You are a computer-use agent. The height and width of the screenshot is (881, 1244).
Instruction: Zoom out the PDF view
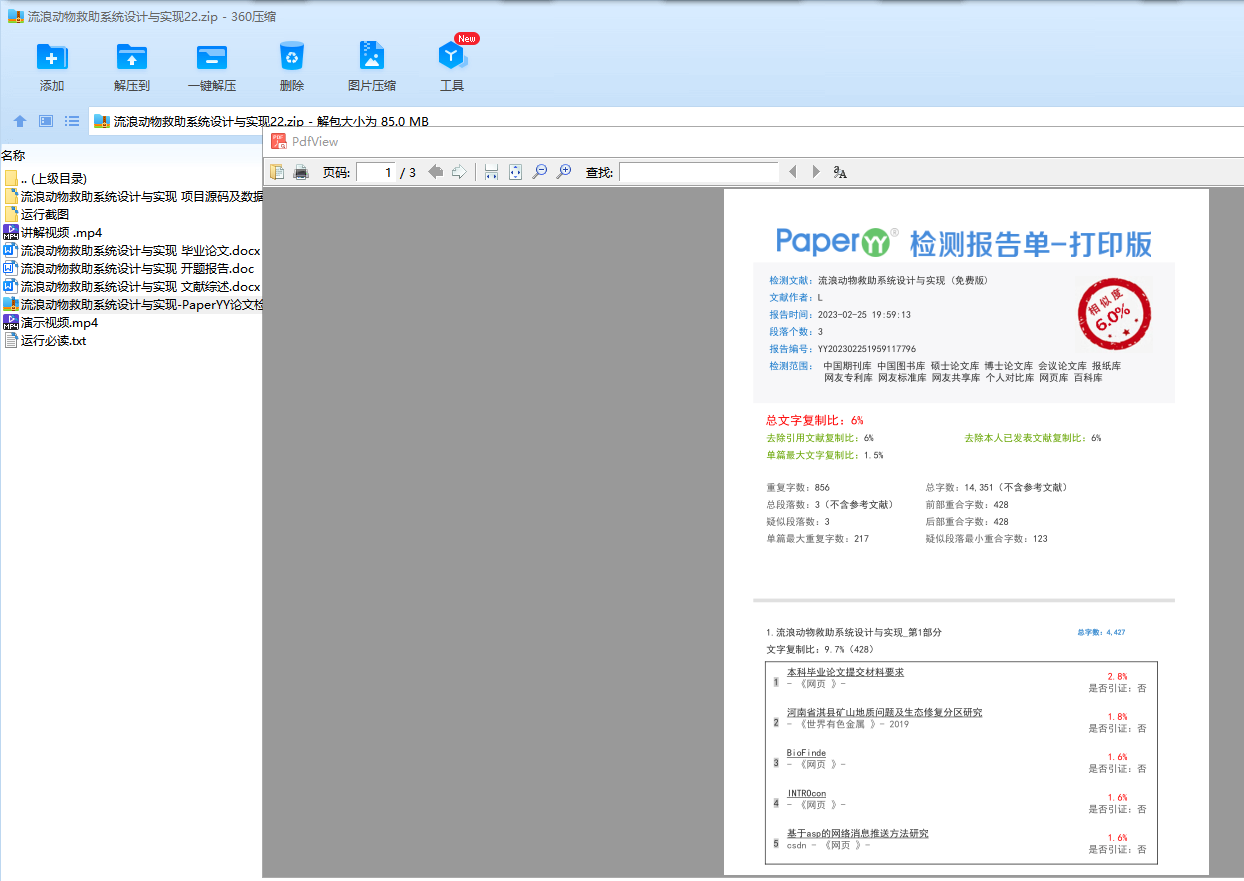[540, 172]
